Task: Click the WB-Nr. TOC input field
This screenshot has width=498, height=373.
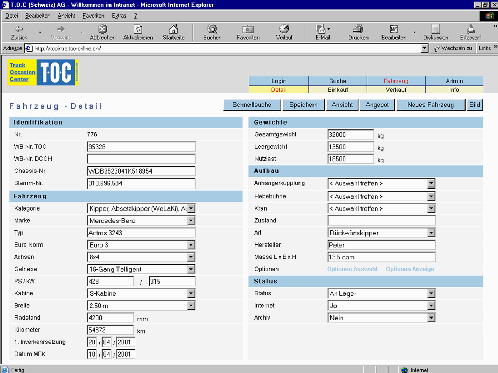Action: pos(141,147)
